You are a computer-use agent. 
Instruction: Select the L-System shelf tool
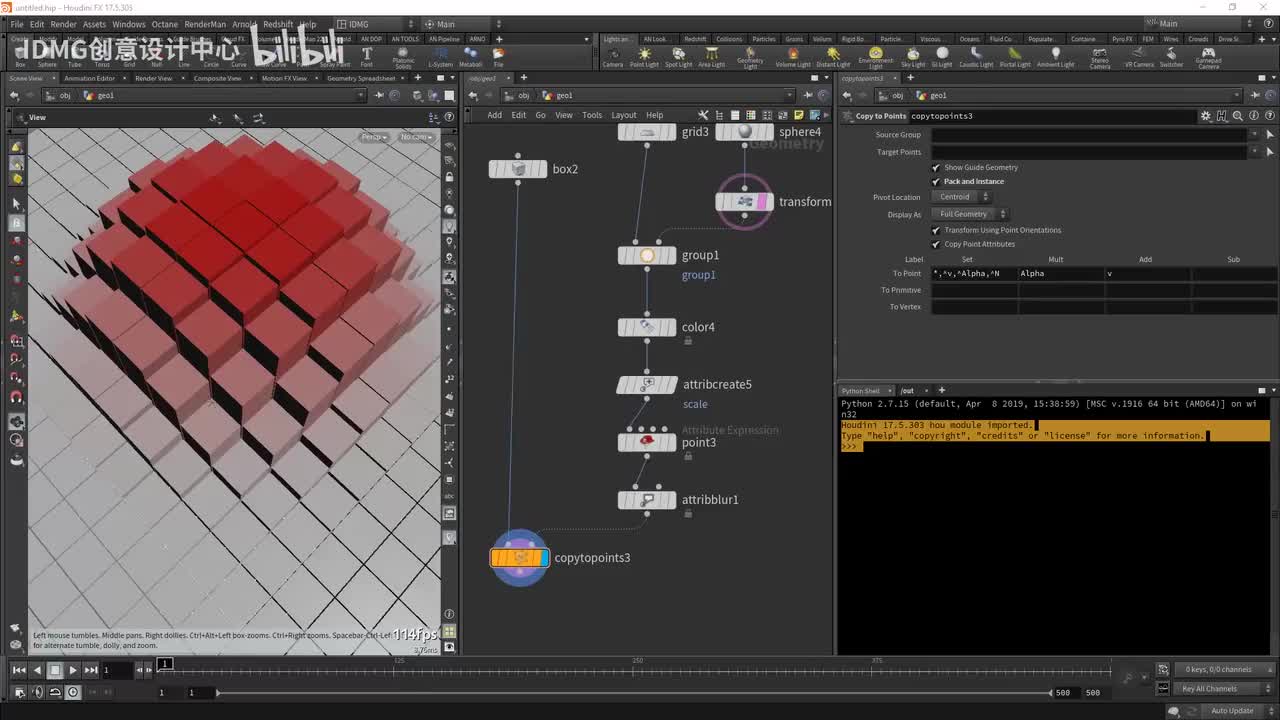[440, 56]
